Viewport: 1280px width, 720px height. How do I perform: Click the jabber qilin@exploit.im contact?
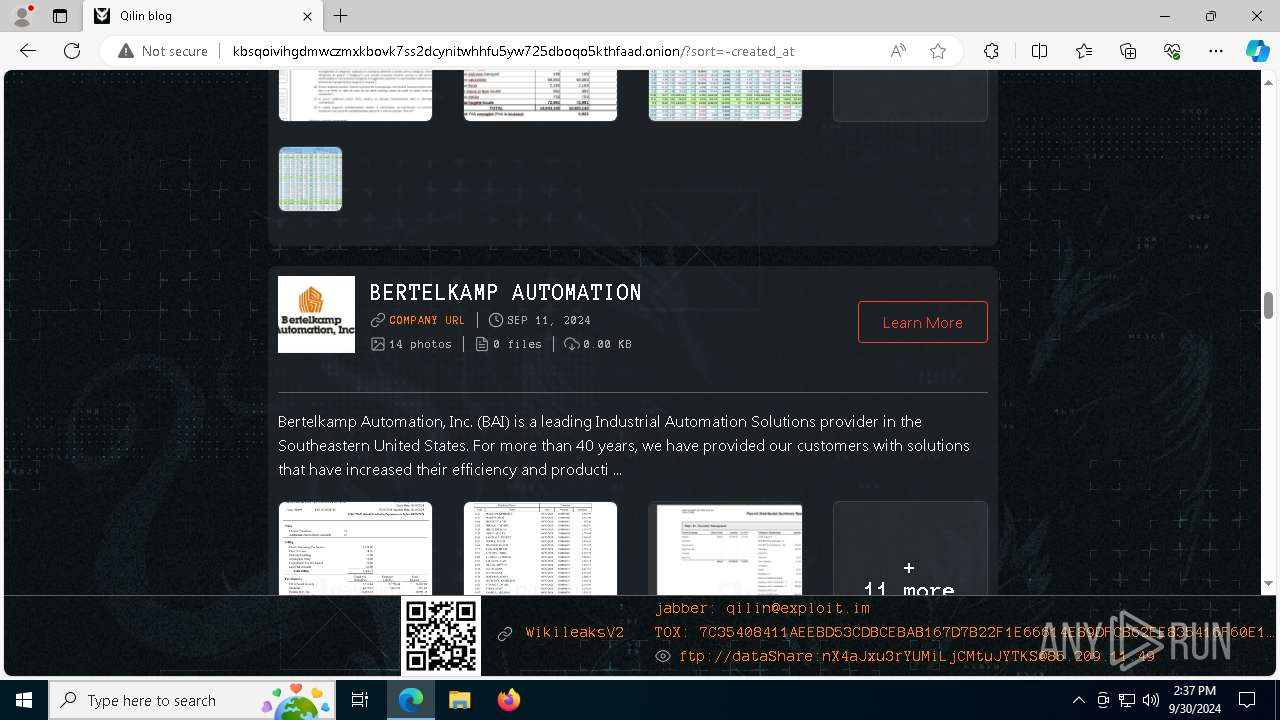[x=762, y=608]
